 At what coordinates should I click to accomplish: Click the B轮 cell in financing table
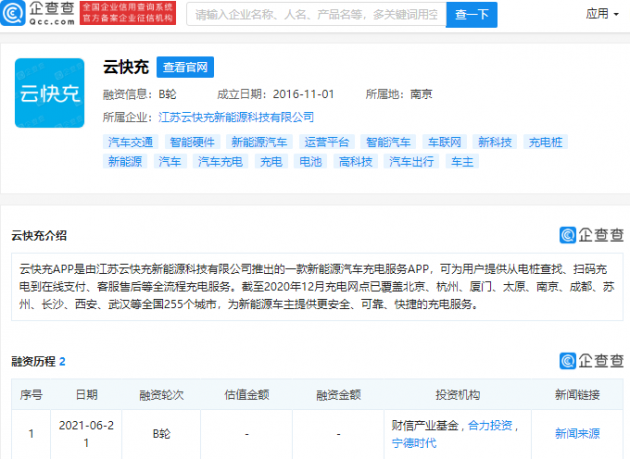pos(162,434)
